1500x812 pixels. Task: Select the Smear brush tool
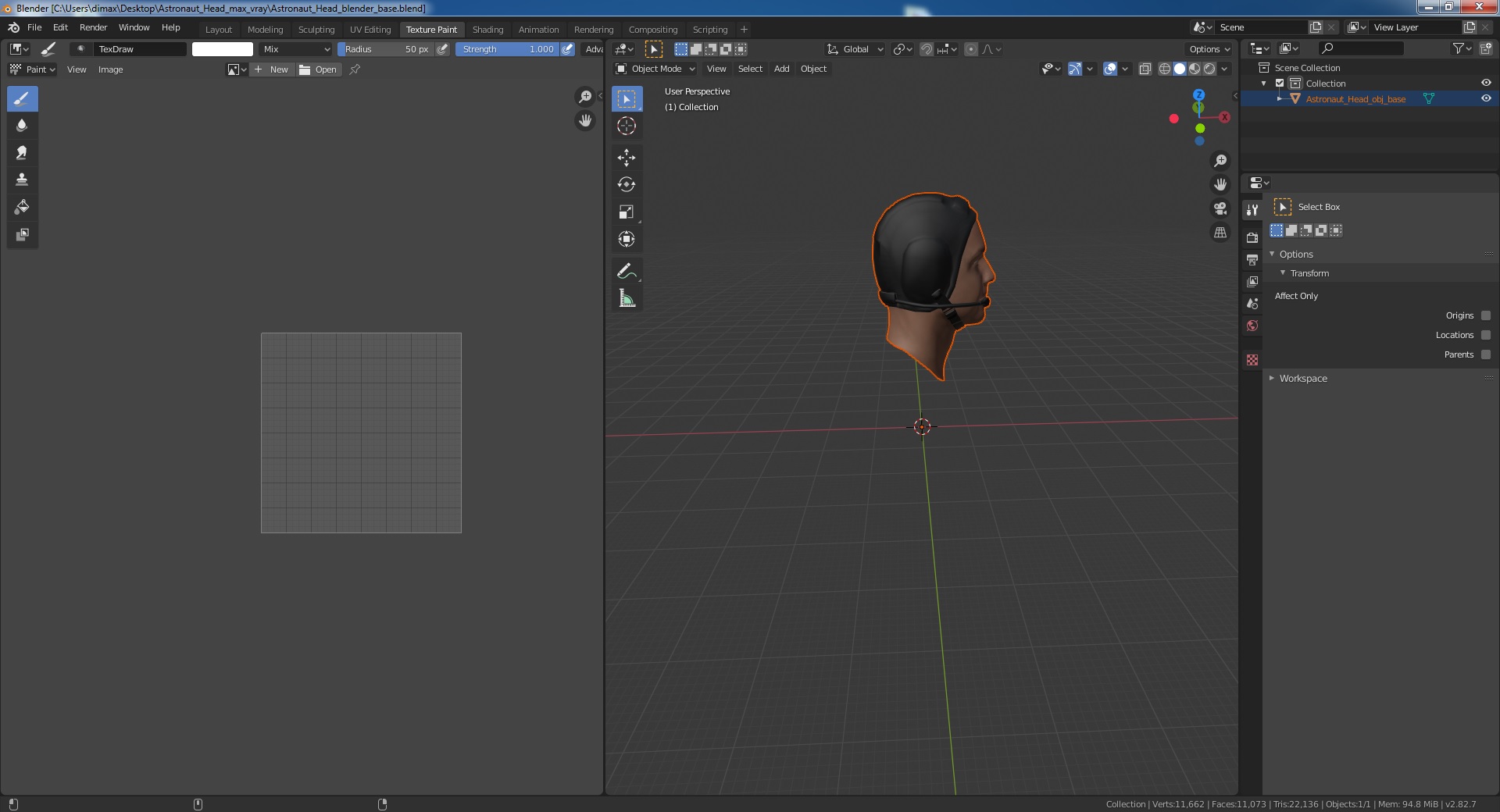tap(22, 153)
